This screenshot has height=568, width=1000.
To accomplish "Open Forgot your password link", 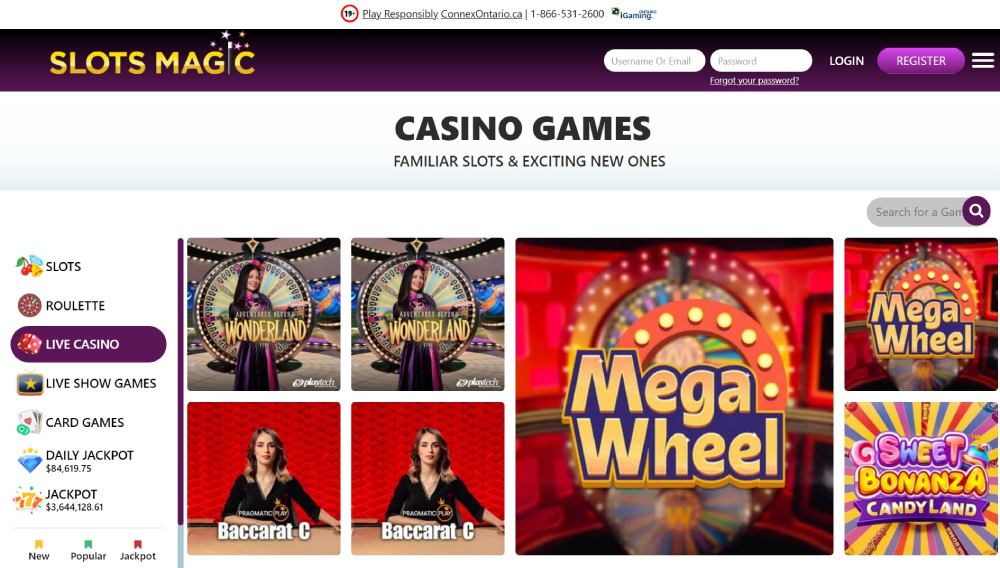I will [754, 80].
